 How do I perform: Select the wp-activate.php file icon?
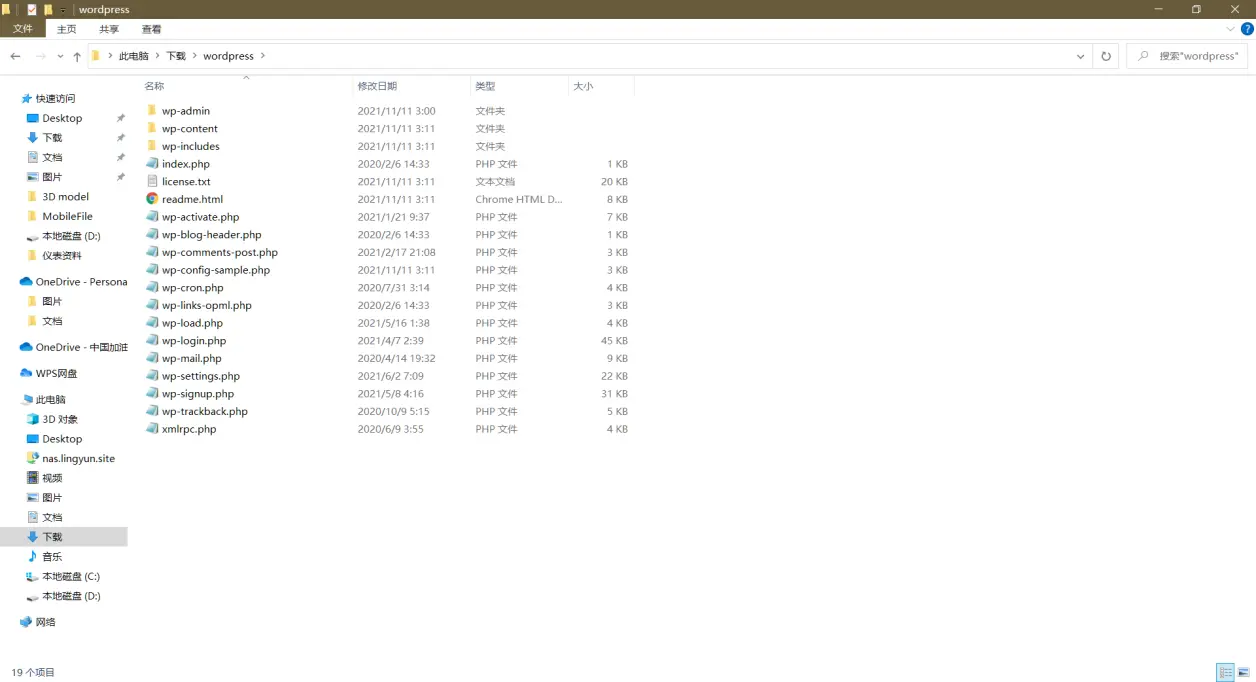pos(152,217)
